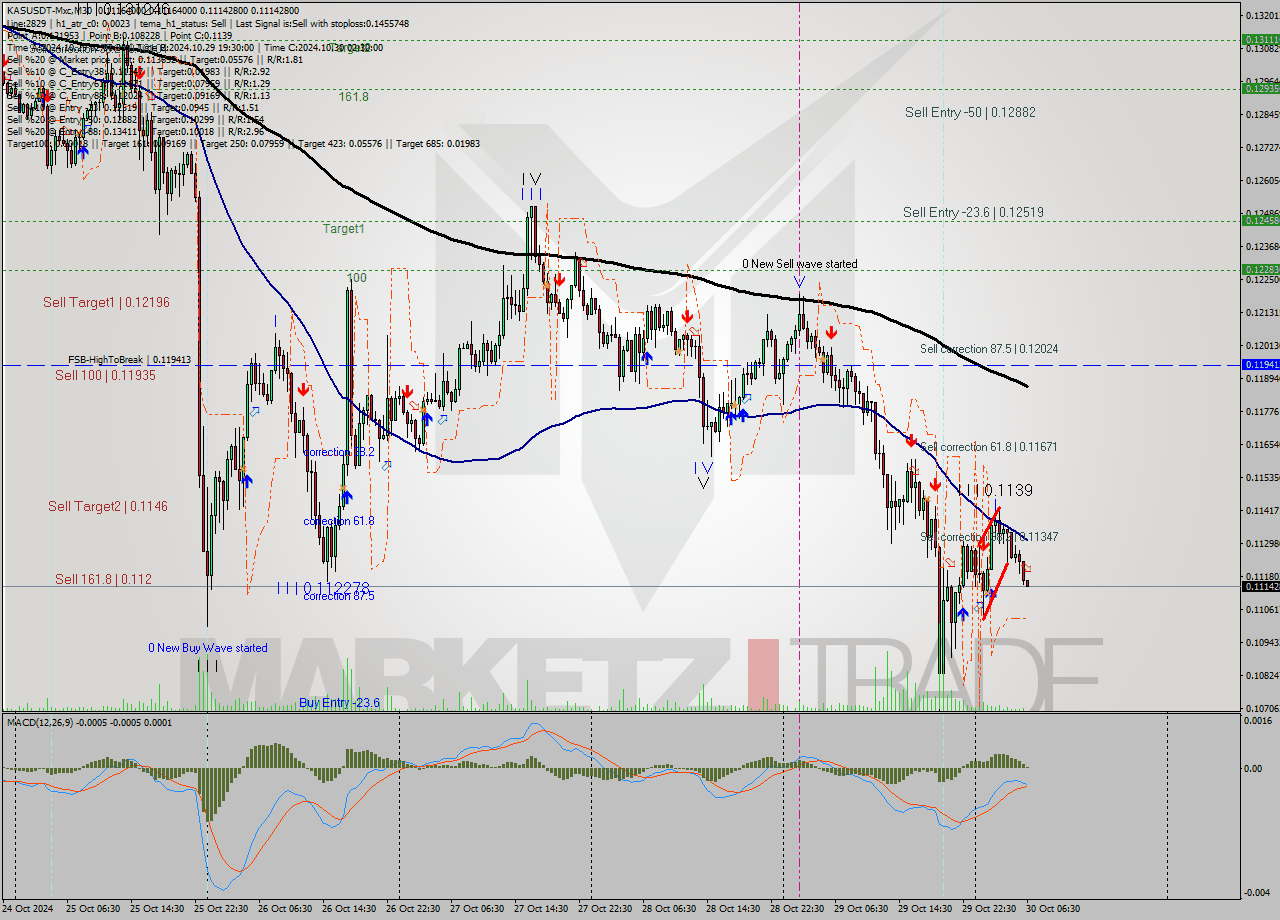This screenshot has width=1280, height=920.
Task: Select the 'Sell 161.8 | 0.112' label
Action: 103,579
